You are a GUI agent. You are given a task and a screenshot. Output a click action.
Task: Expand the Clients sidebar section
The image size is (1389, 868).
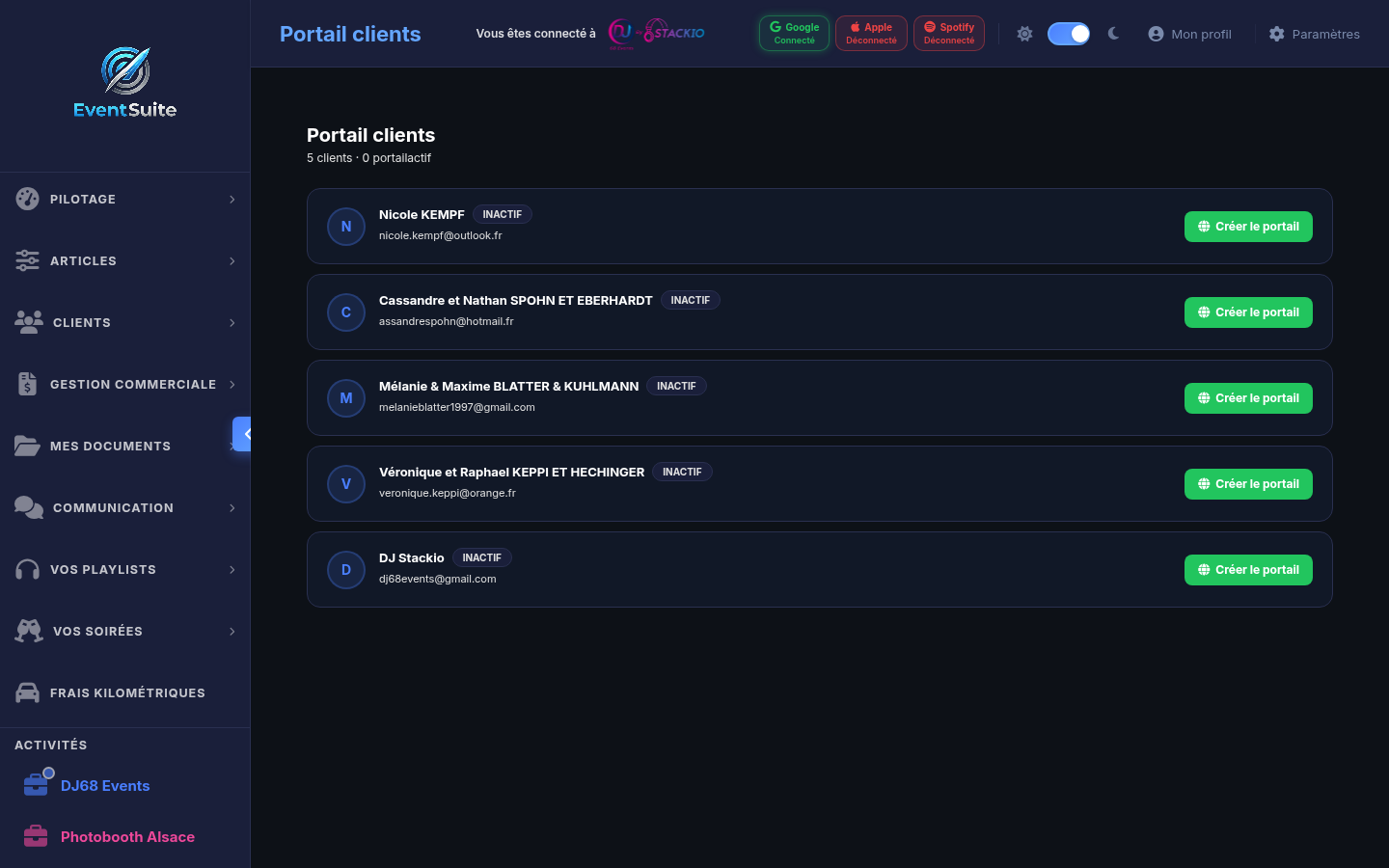pyautogui.click(x=231, y=322)
